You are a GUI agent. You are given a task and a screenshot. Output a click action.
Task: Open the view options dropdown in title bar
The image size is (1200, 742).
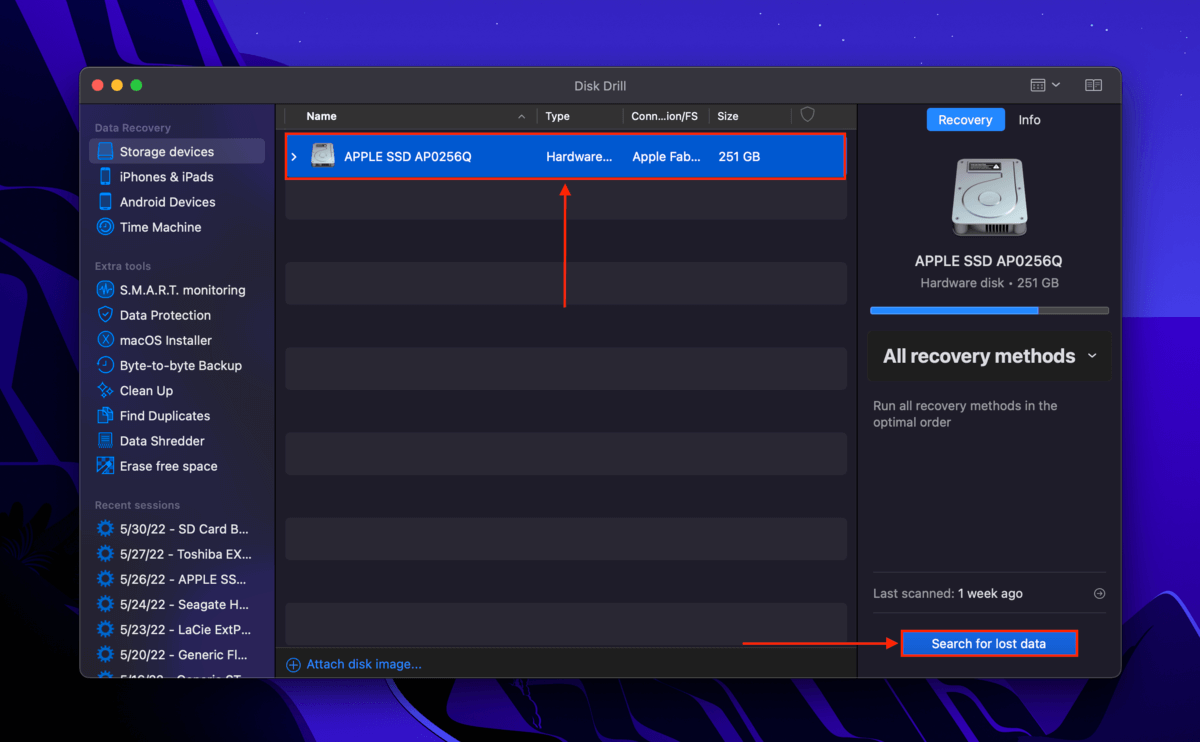tap(1045, 86)
